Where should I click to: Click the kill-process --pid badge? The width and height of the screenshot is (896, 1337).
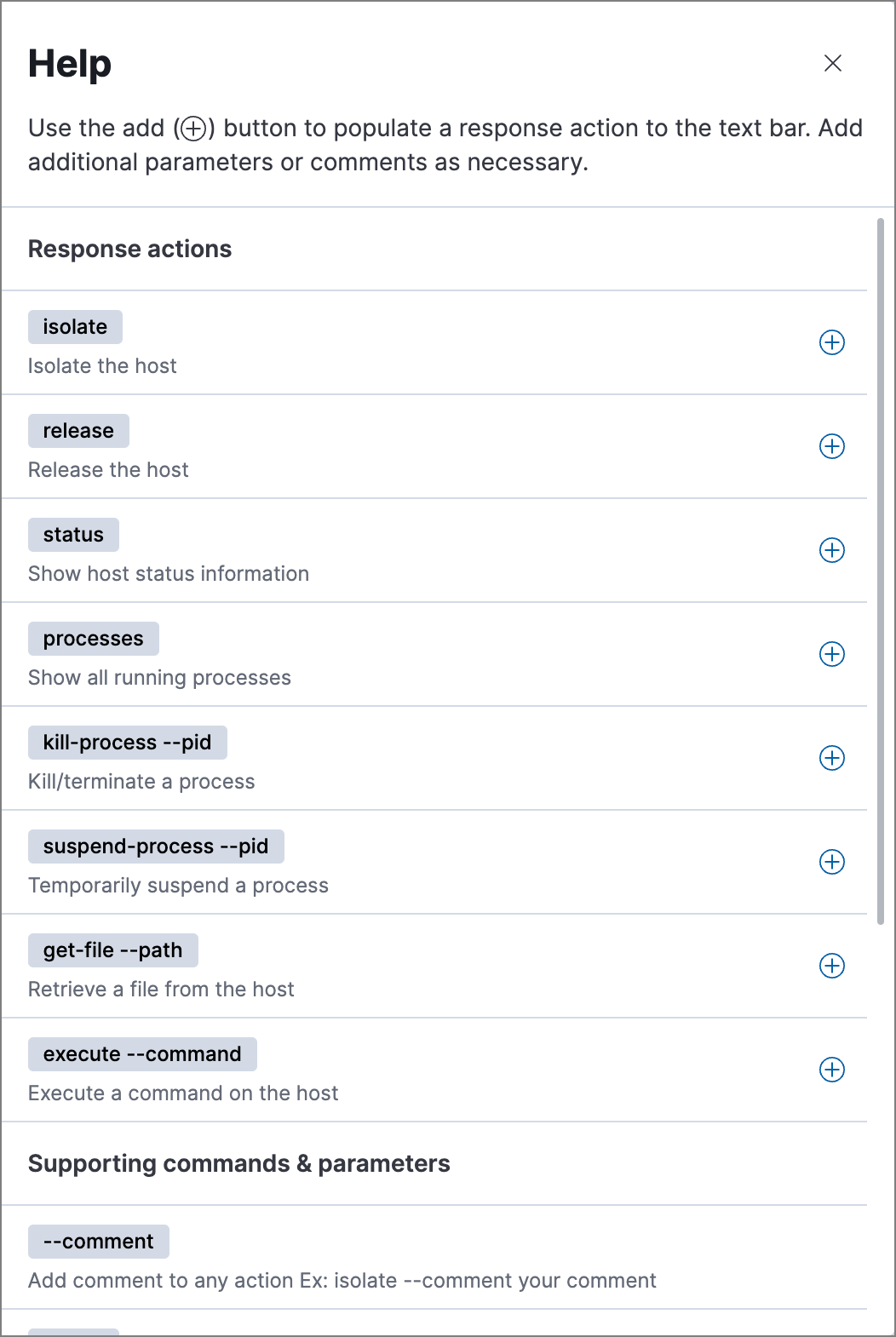[x=128, y=743]
